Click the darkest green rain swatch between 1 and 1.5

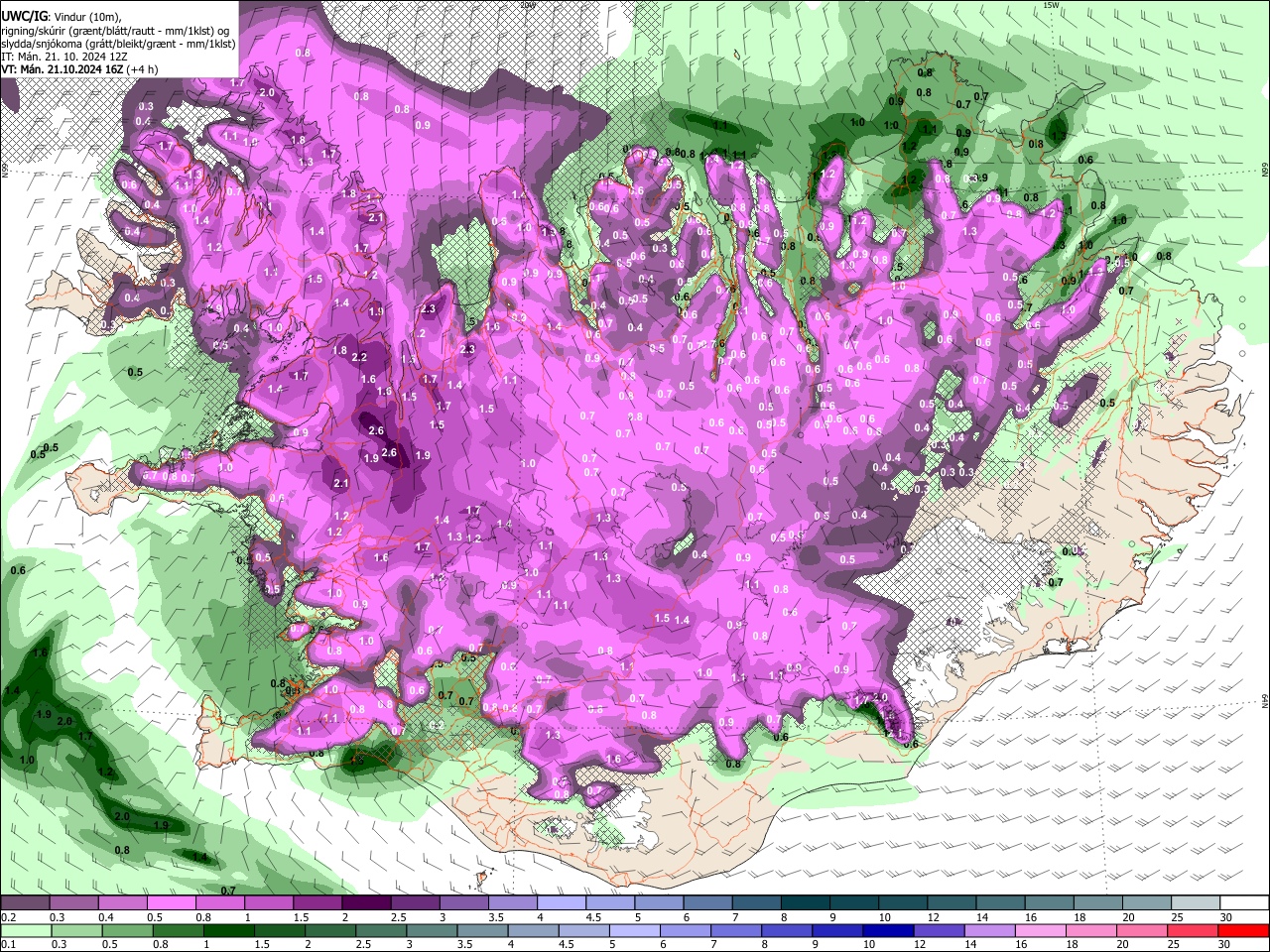(228, 931)
